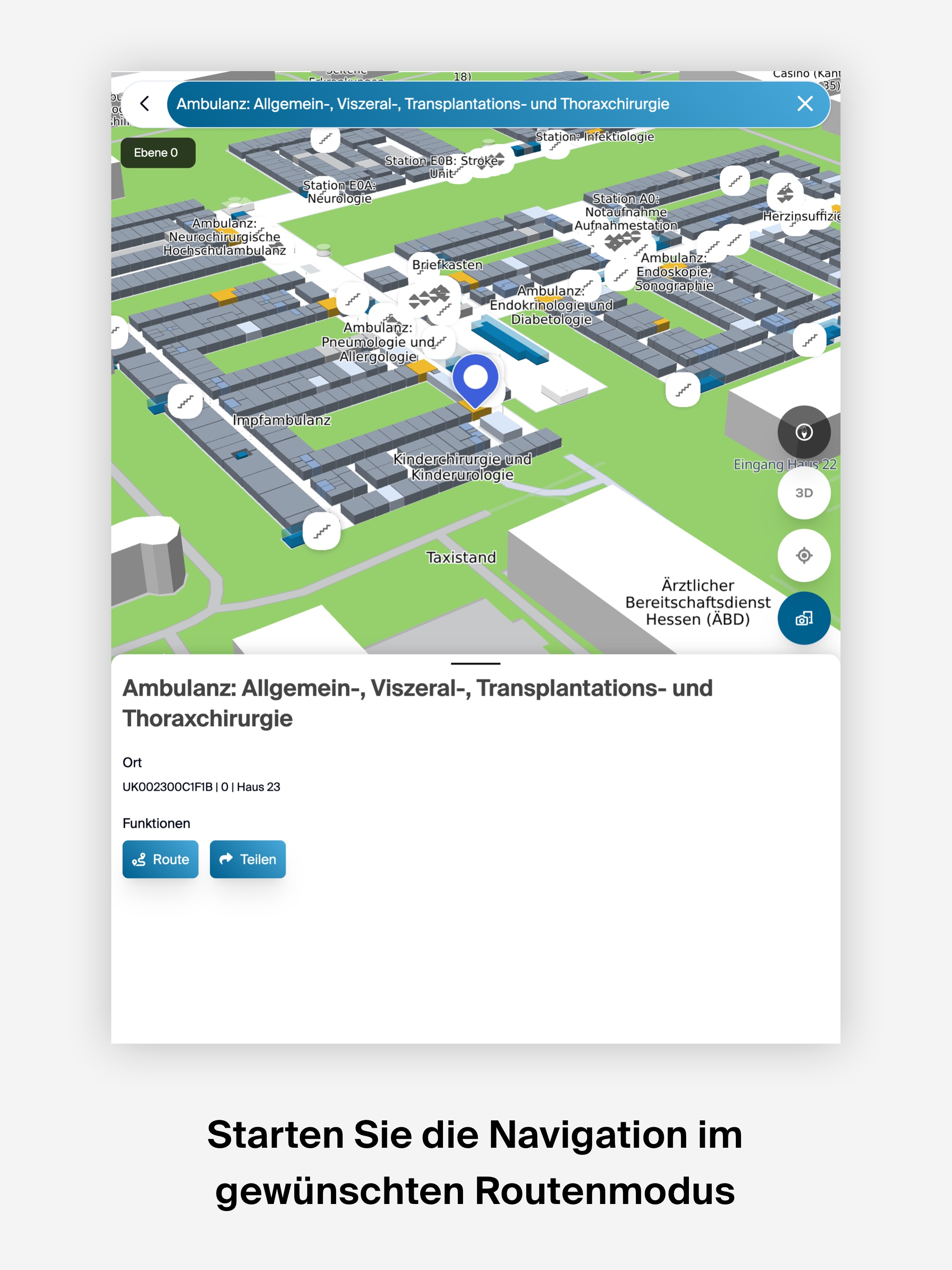Reset map orientation with compass button
Image resolution: width=952 pixels, height=1270 pixels.
(x=804, y=432)
